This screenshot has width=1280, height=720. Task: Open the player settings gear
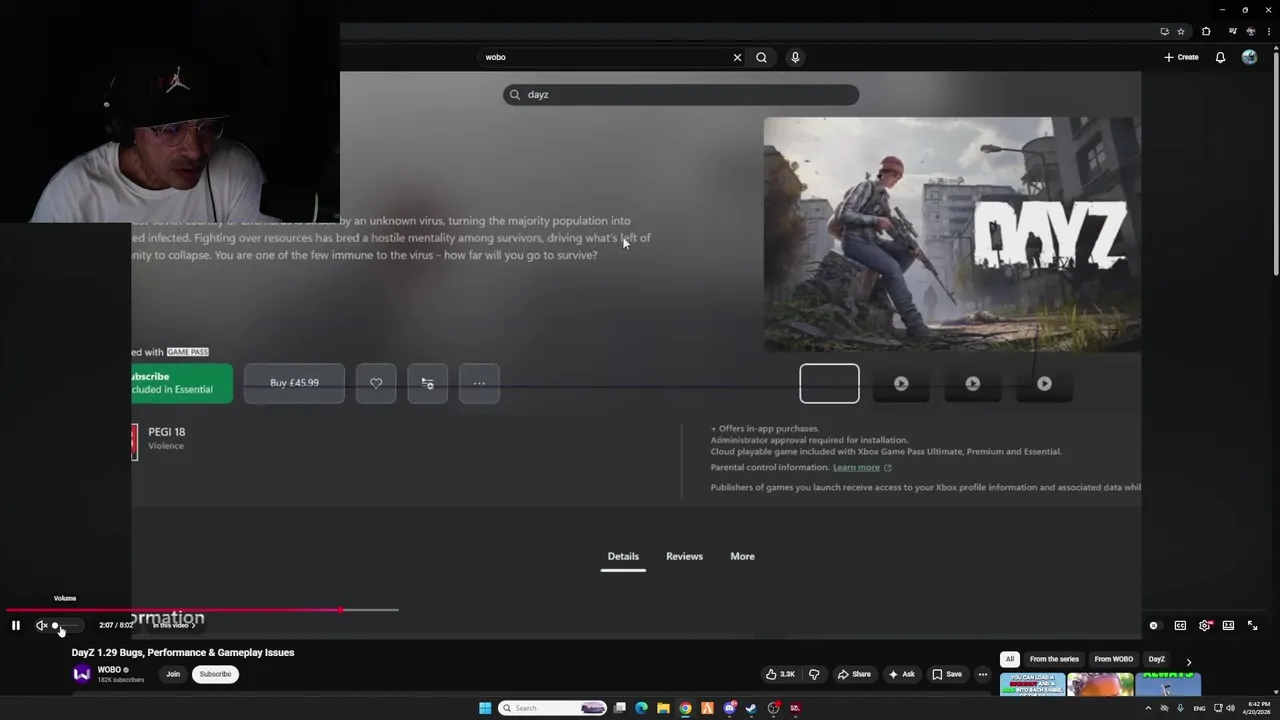tap(1205, 625)
